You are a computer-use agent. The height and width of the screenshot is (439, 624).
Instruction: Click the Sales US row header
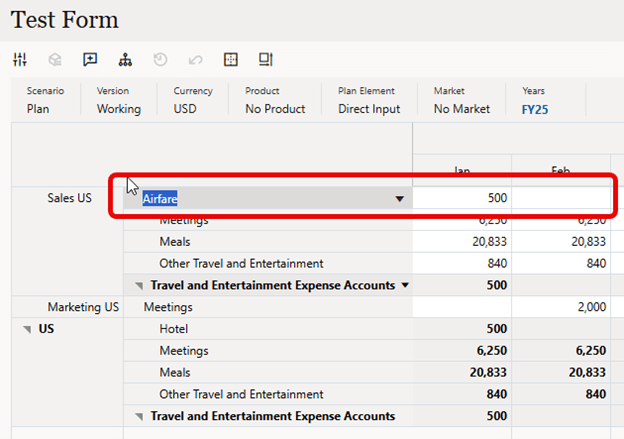pos(69,198)
